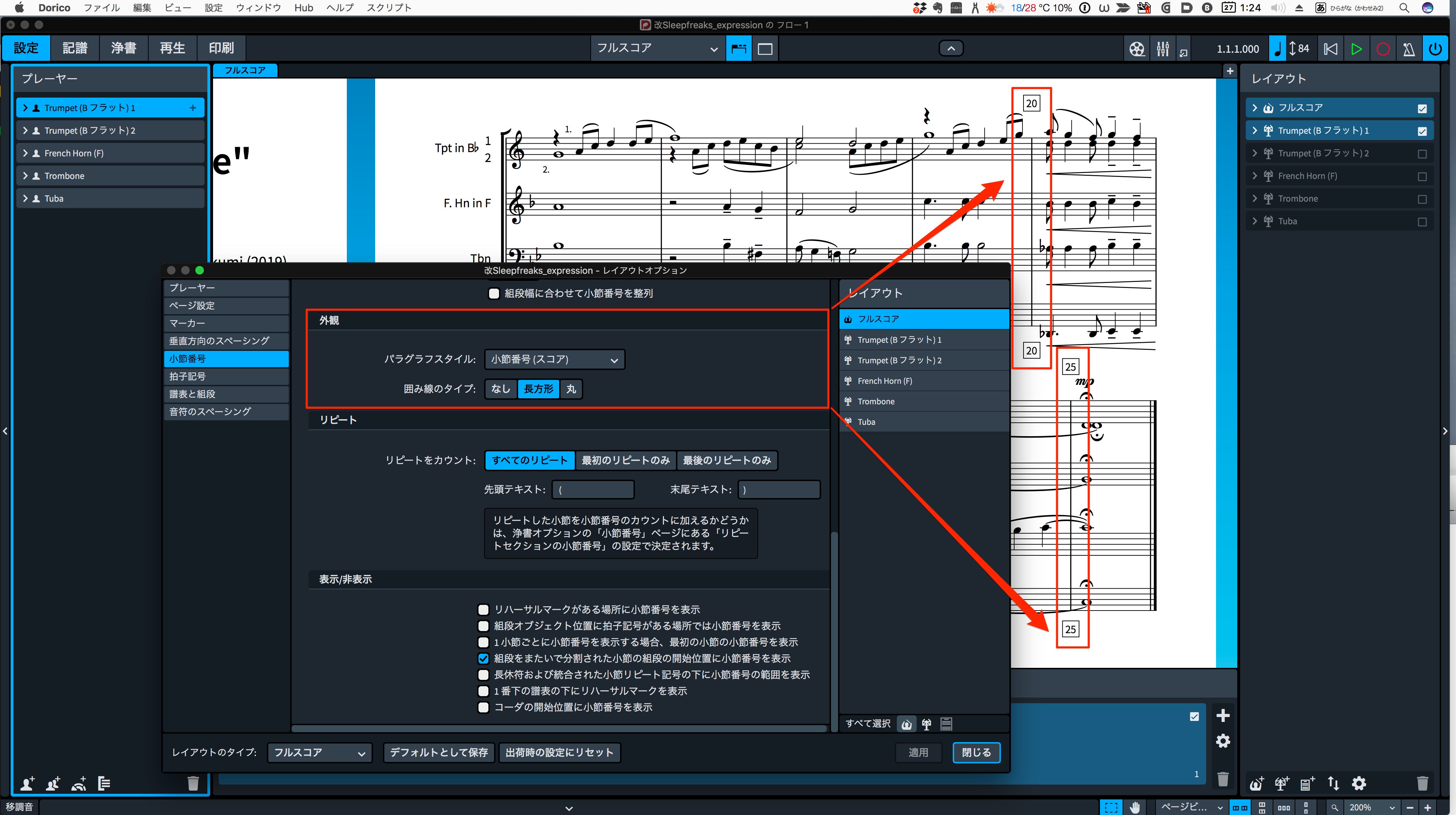Switch to 浄書 mode tab
This screenshot has height=815, width=1456.
[x=123, y=48]
